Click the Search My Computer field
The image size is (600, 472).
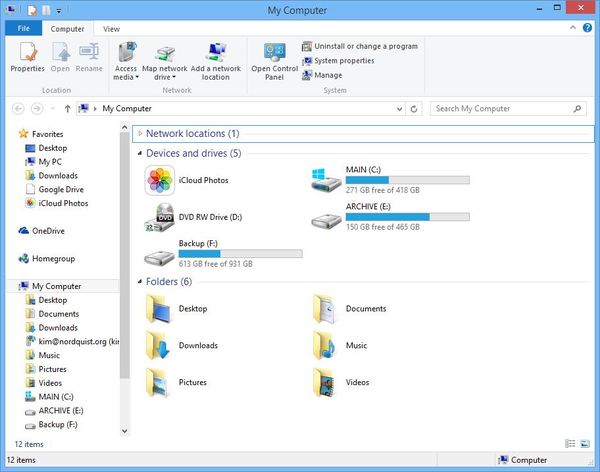point(505,108)
